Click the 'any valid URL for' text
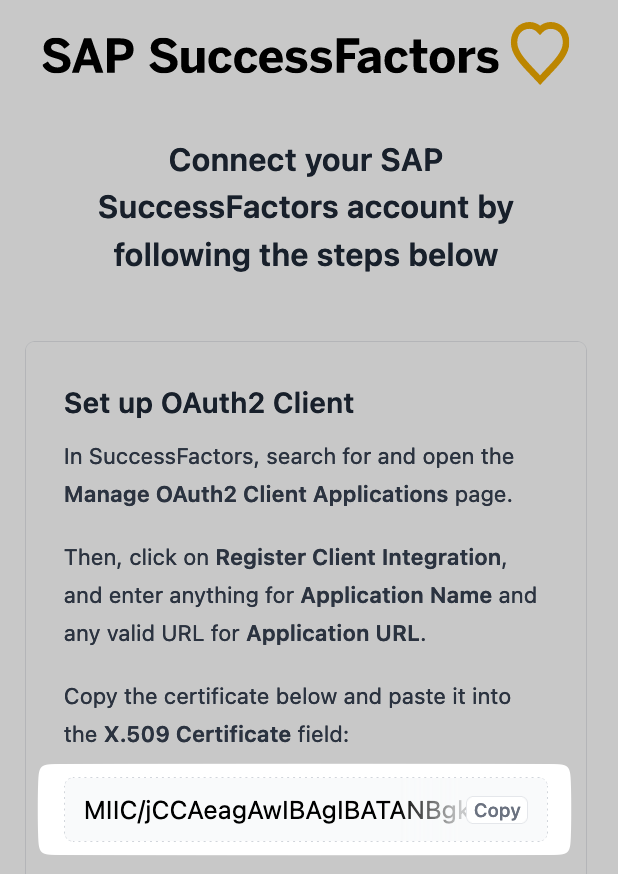The image size is (618, 874). [152, 633]
